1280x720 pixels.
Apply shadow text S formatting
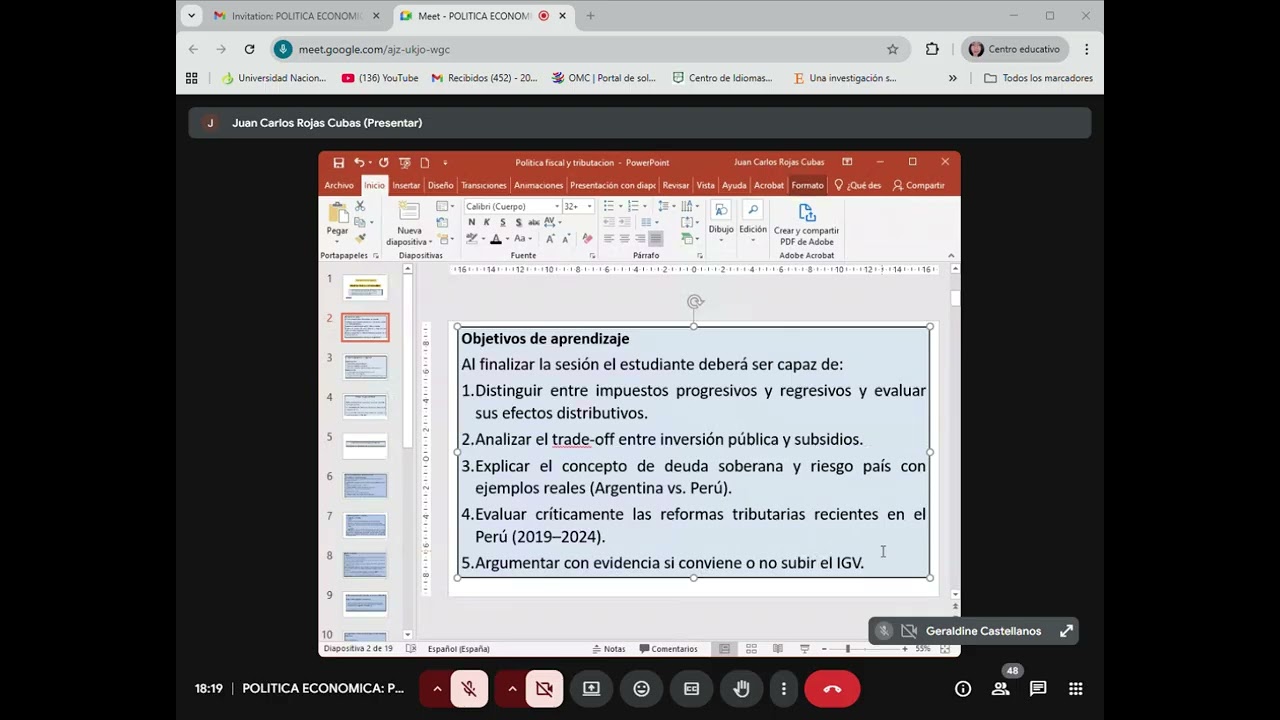coord(518,222)
